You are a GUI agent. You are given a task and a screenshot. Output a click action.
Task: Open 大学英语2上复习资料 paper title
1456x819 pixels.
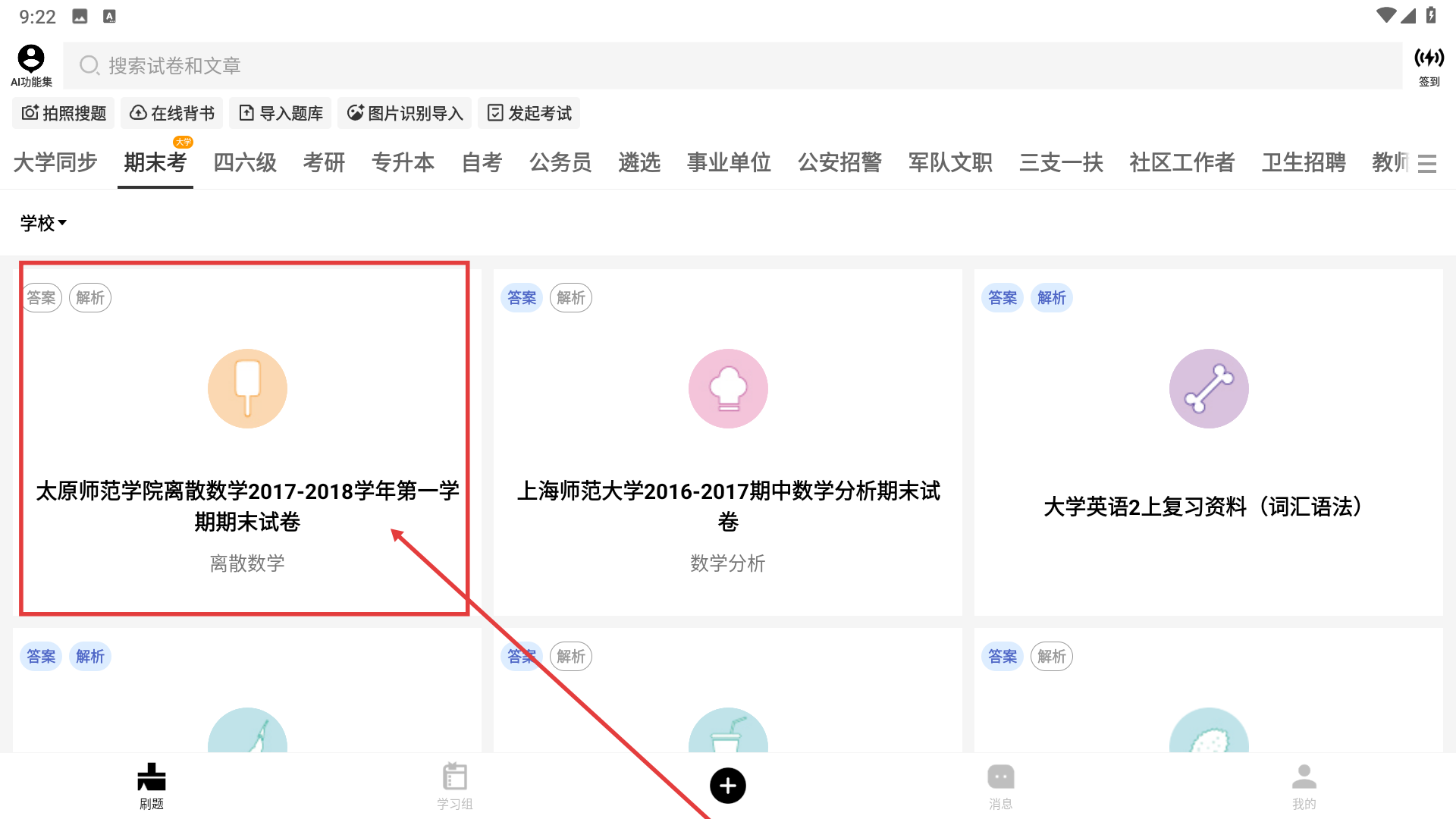tap(1207, 507)
